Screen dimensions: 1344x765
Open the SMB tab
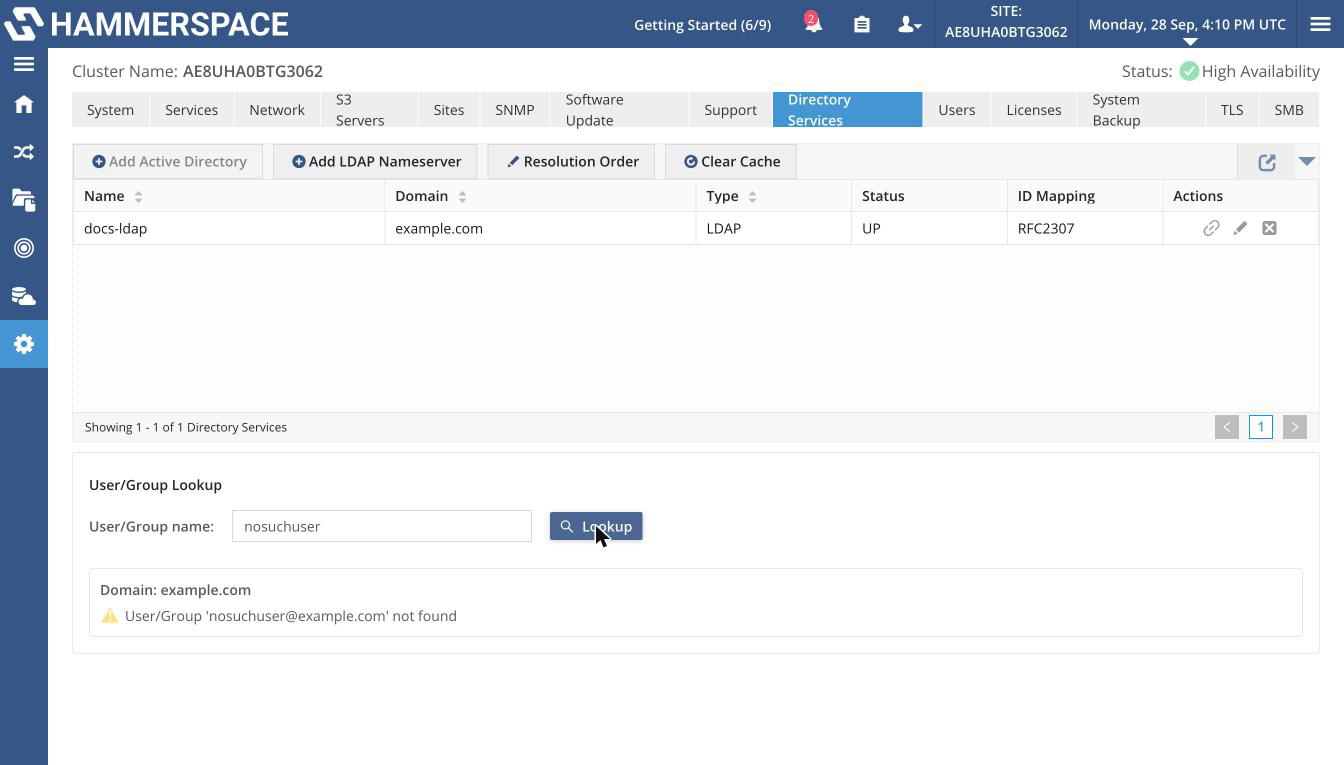click(x=1289, y=110)
